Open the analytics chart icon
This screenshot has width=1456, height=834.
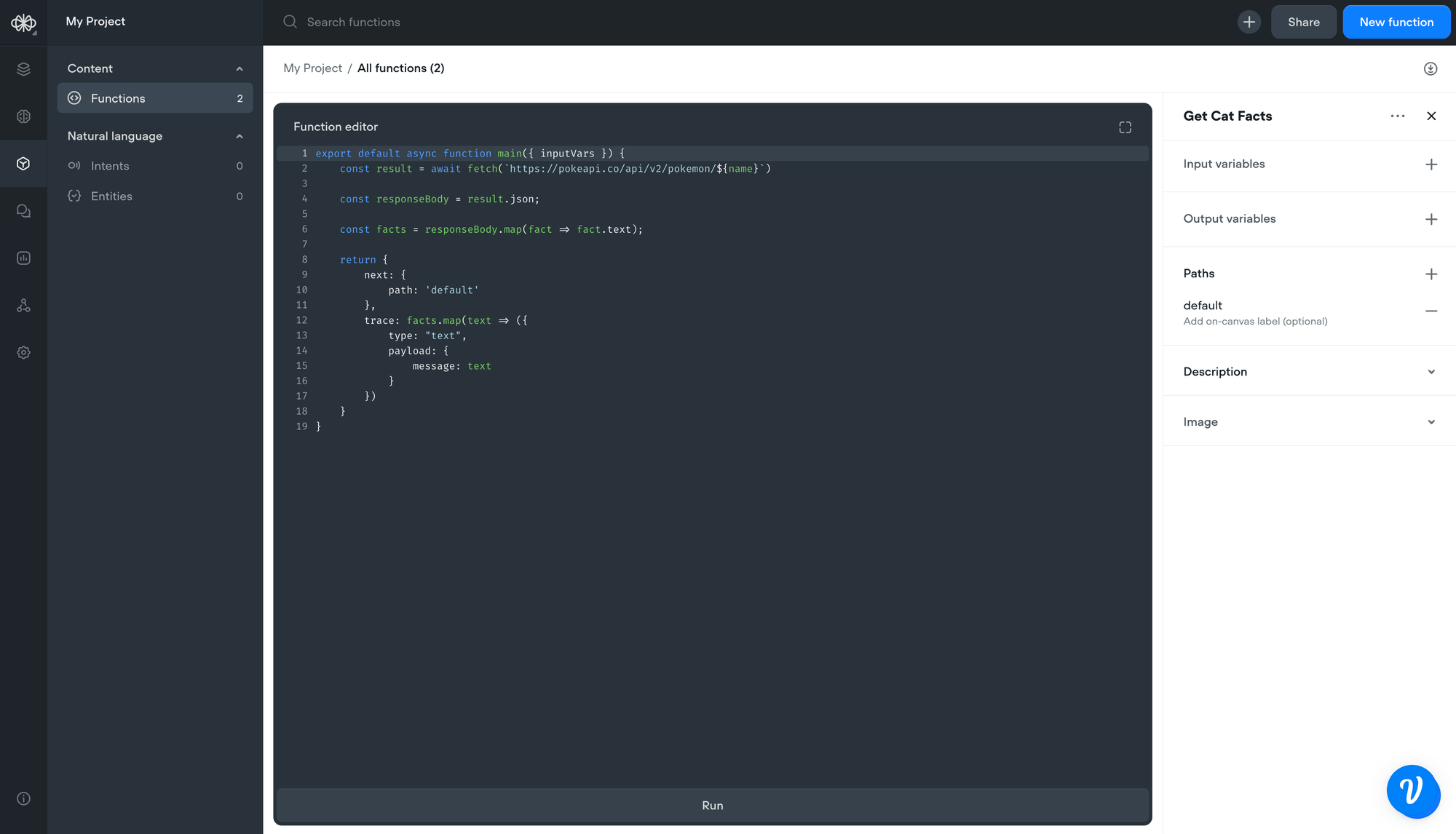tap(23, 258)
